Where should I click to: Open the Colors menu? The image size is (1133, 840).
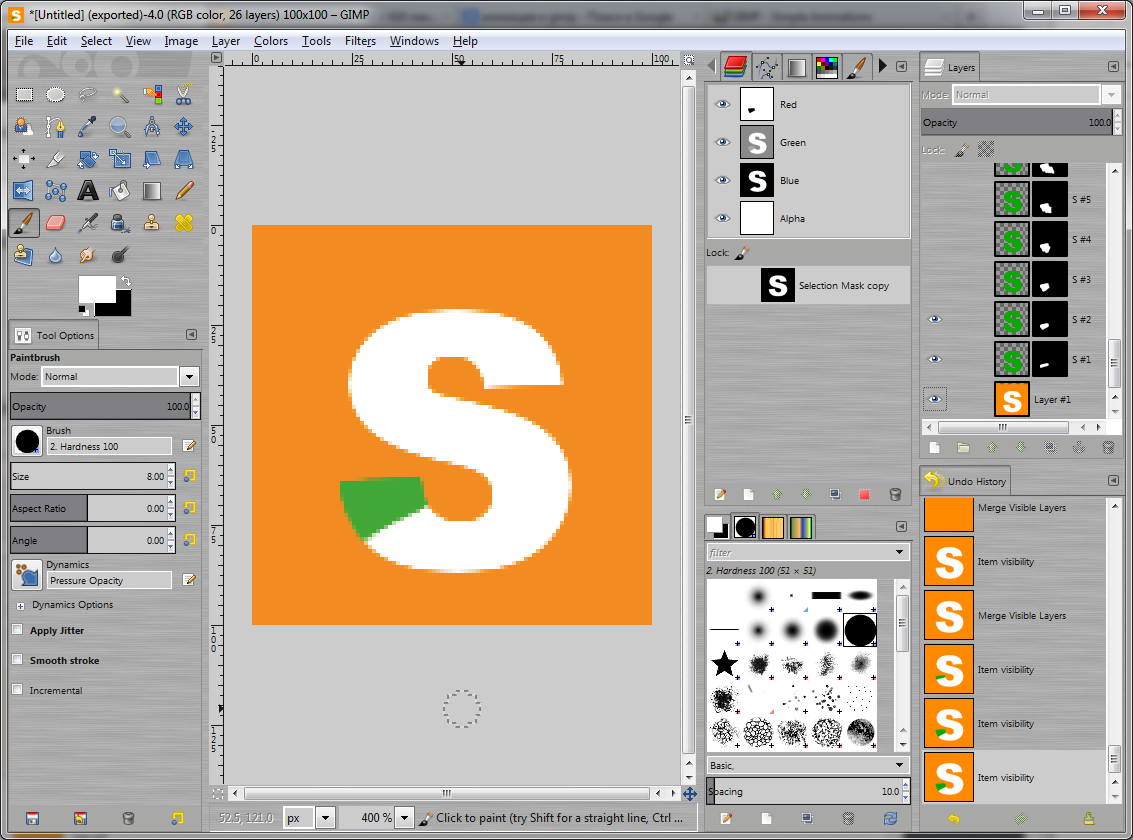[270, 41]
